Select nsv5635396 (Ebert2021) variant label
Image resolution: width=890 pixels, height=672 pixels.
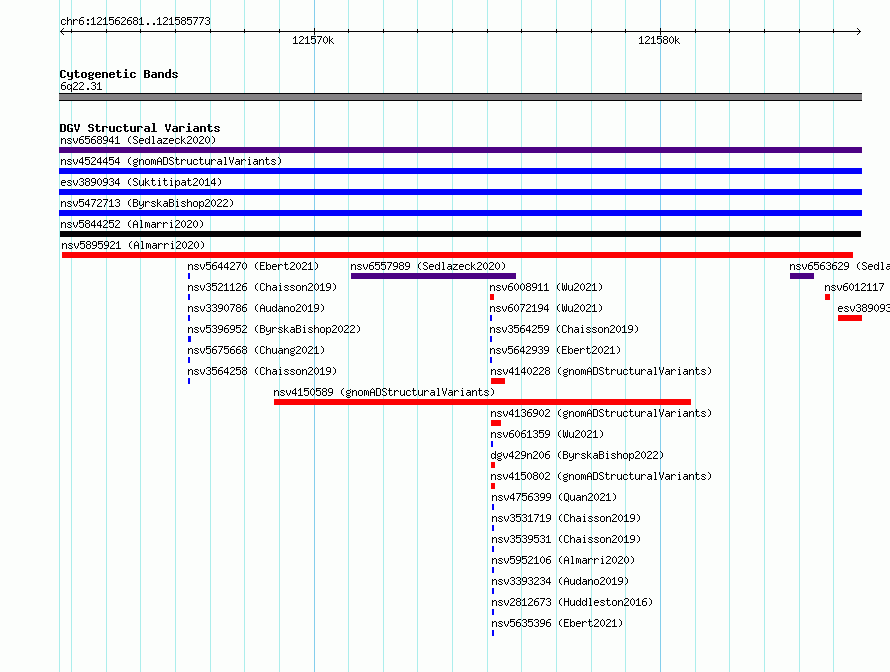(x=557, y=623)
